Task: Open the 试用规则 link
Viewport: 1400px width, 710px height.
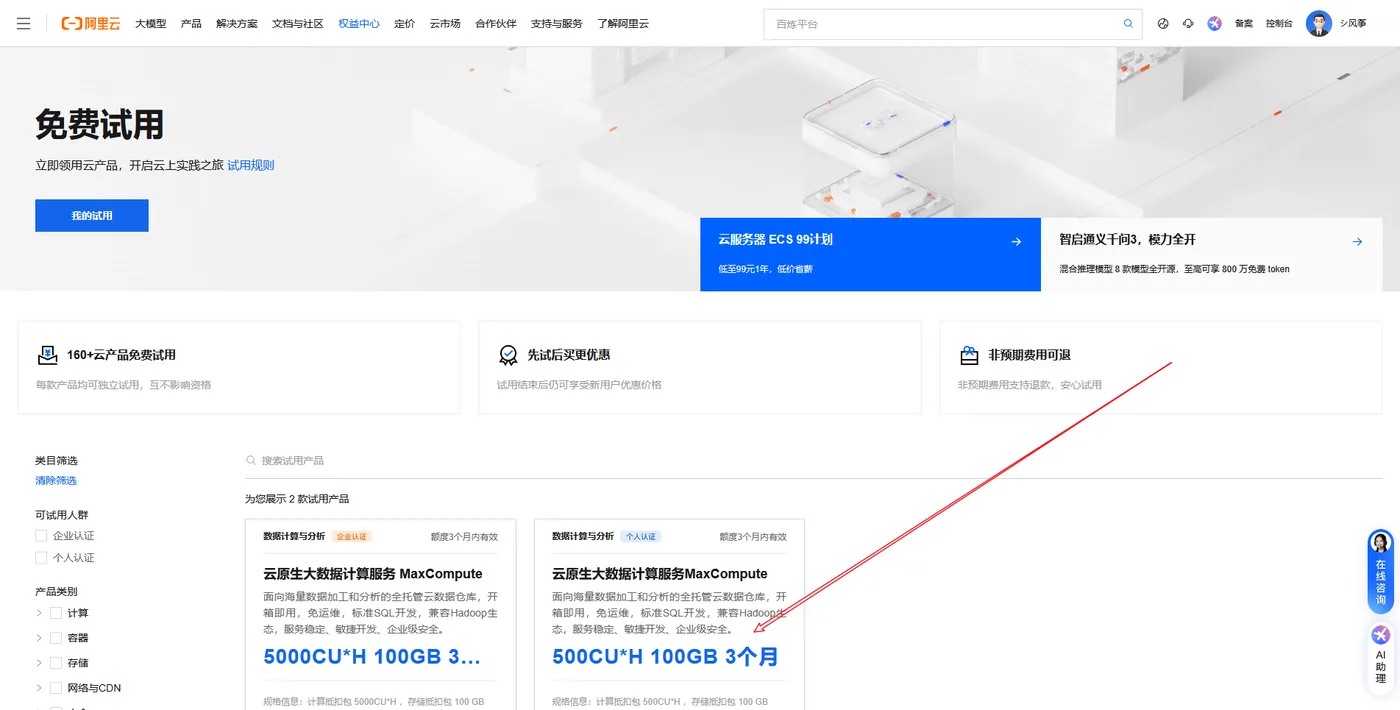Action: pyautogui.click(x=250, y=165)
